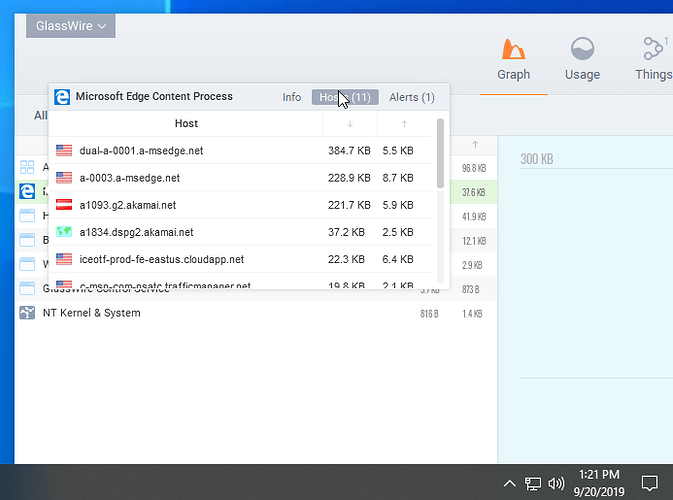Select host dual-a-0001.a-msedge.net
This screenshot has height=500, width=673.
(x=141, y=151)
